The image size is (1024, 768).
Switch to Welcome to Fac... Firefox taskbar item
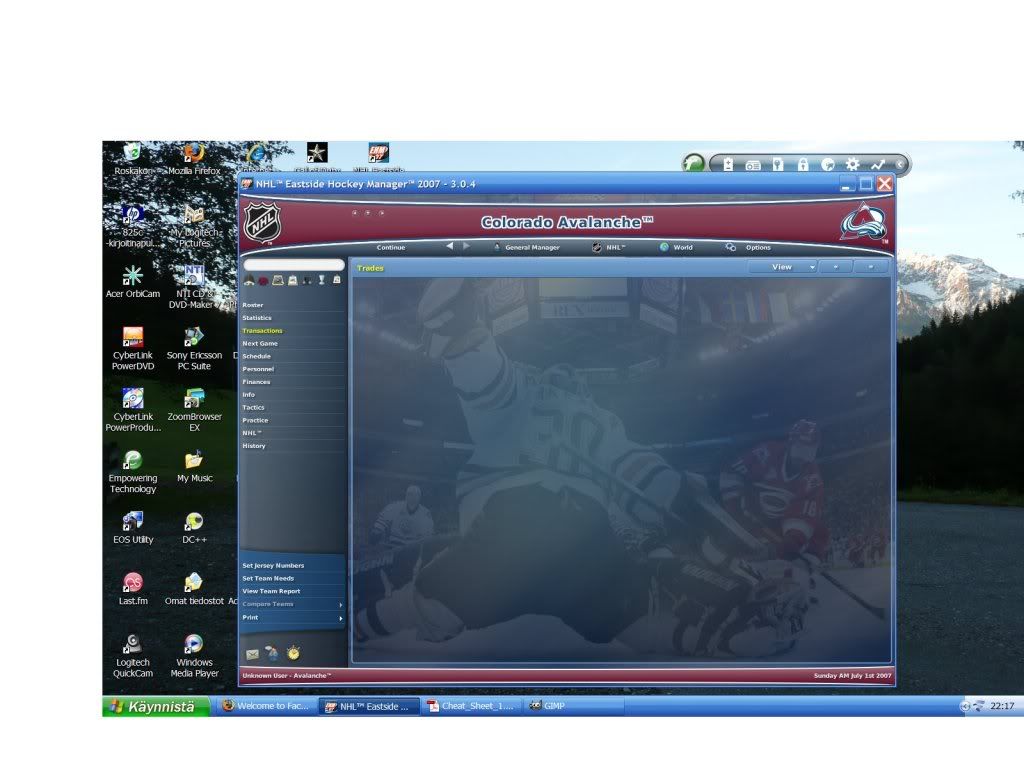266,706
